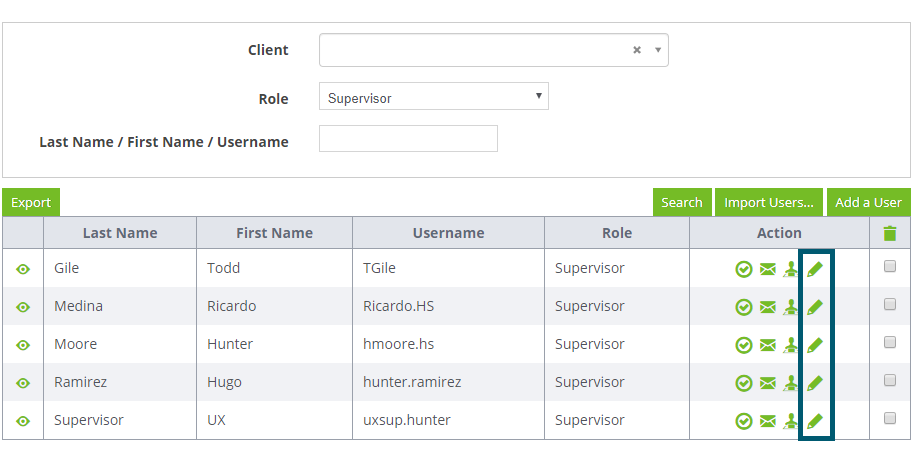Click the checkmark icon for uxsup.hunter
Image resolution: width=919 pixels, height=451 pixels.
pos(744,421)
